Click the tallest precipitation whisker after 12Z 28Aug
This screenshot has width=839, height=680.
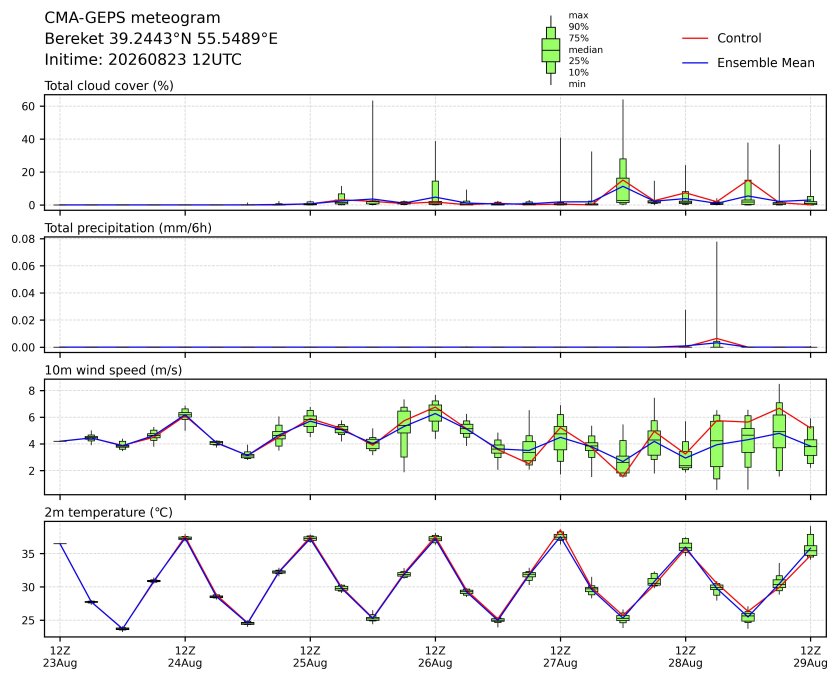click(716, 294)
